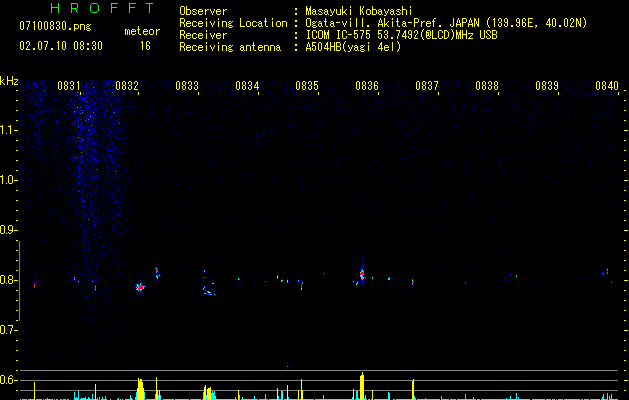Image resolution: width=629 pixels, height=400 pixels.
Task: Click the 0836 time marker
Action: pos(367,85)
